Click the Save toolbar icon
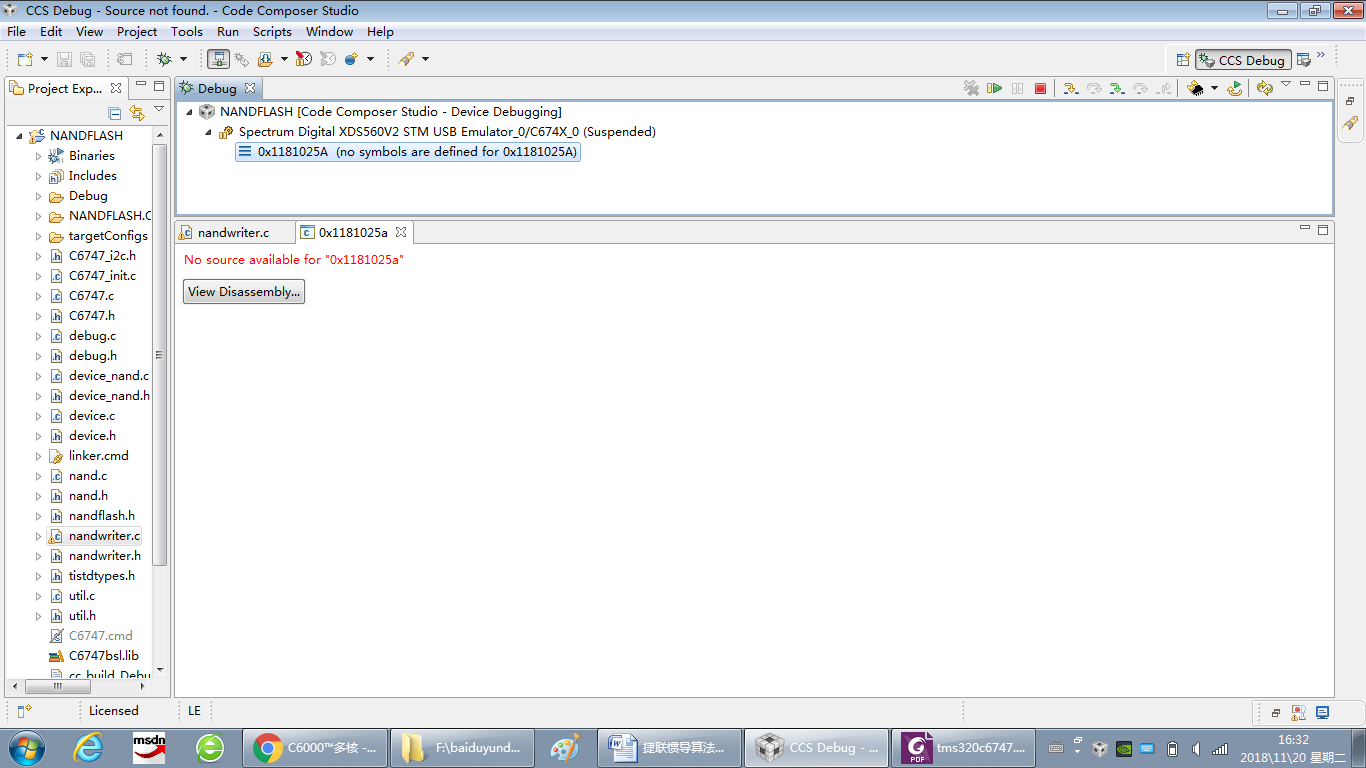This screenshot has height=768, width=1366. (64, 59)
